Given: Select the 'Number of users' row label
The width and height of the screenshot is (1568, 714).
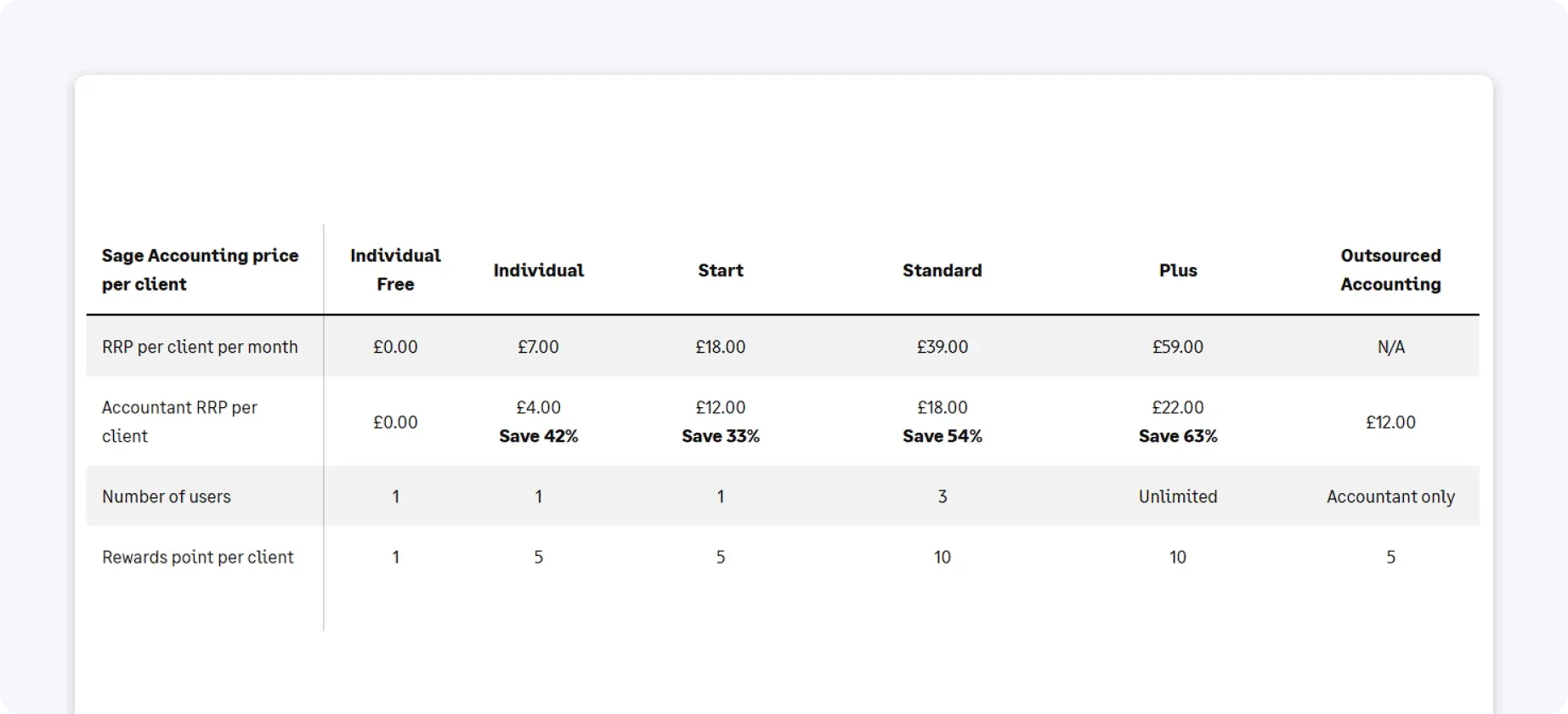Looking at the screenshot, I should pos(167,496).
